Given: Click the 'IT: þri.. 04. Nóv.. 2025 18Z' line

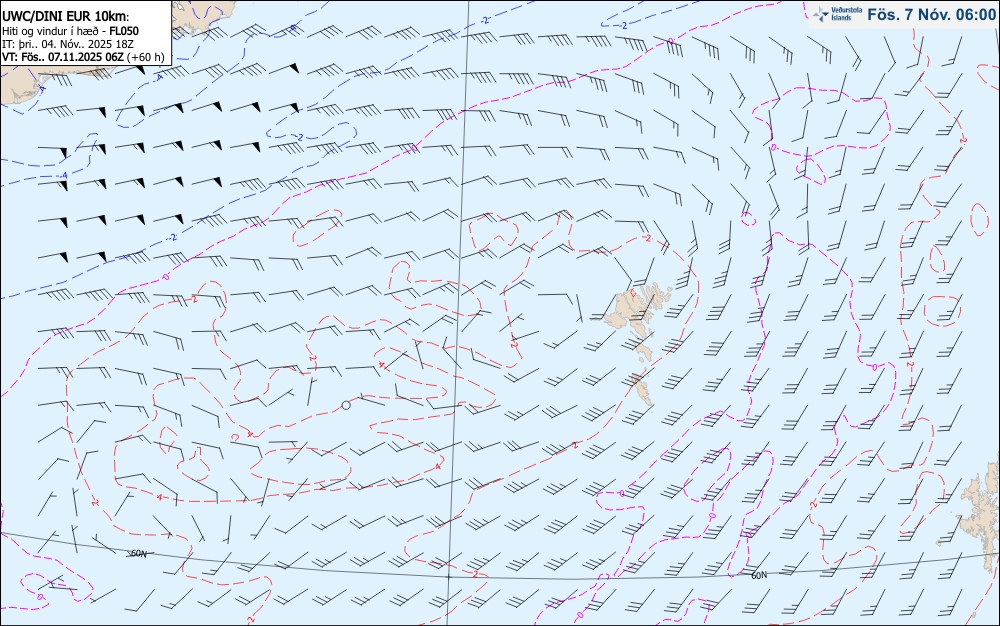Looking at the screenshot, I should [x=68, y=44].
